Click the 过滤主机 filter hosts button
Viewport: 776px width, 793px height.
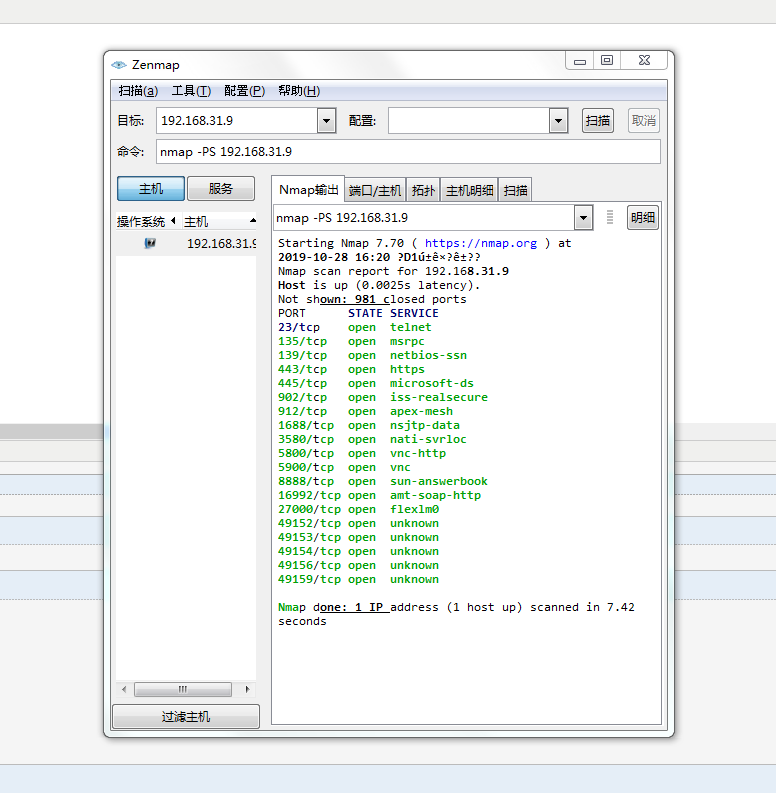coord(186,717)
